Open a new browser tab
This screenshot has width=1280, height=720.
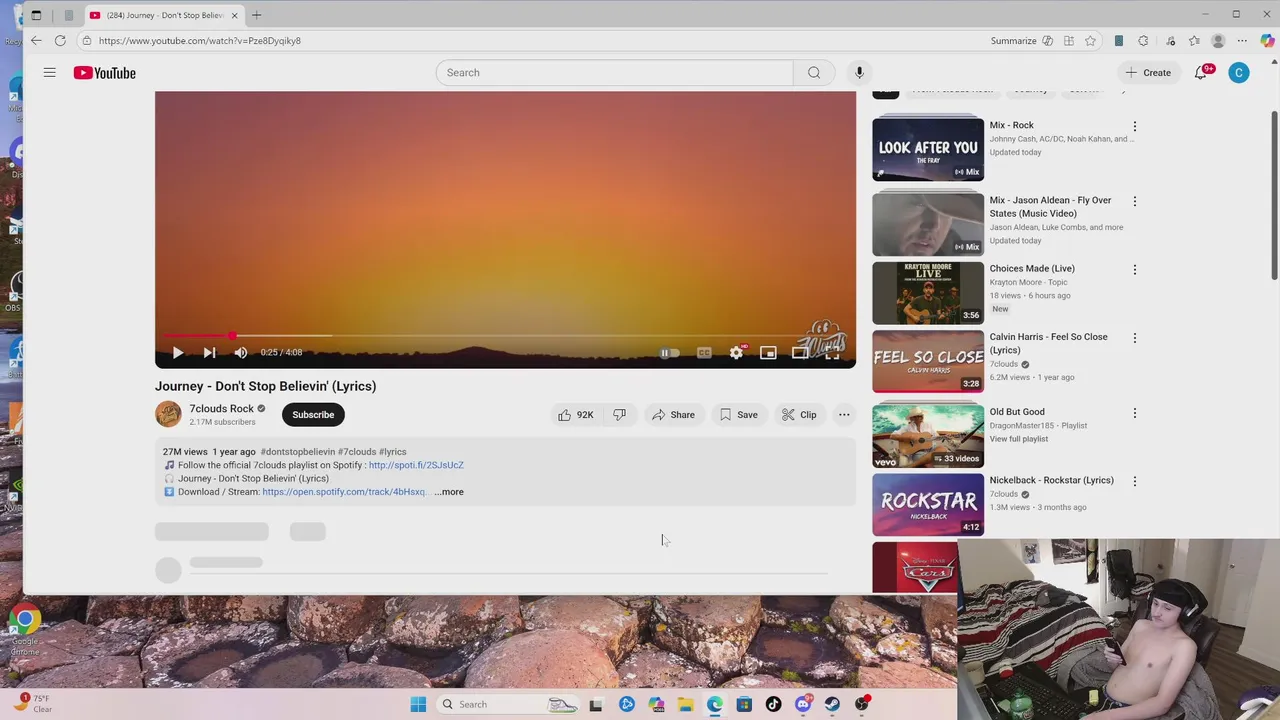[x=256, y=15]
